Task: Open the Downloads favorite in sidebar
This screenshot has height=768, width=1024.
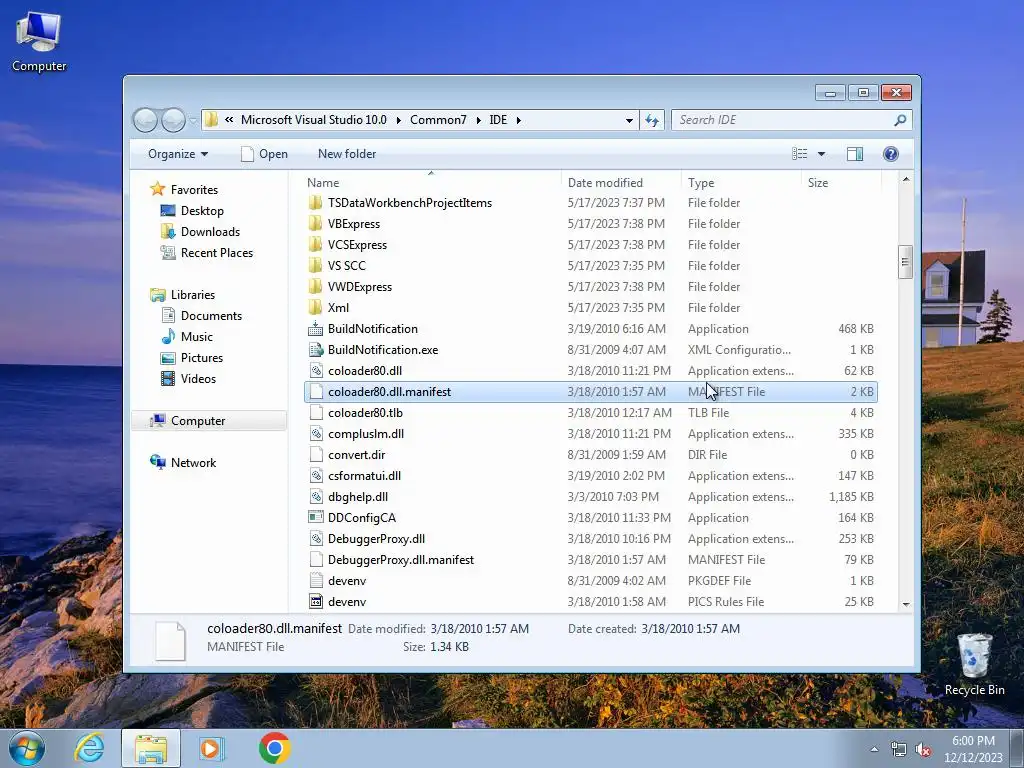Action: point(210,232)
